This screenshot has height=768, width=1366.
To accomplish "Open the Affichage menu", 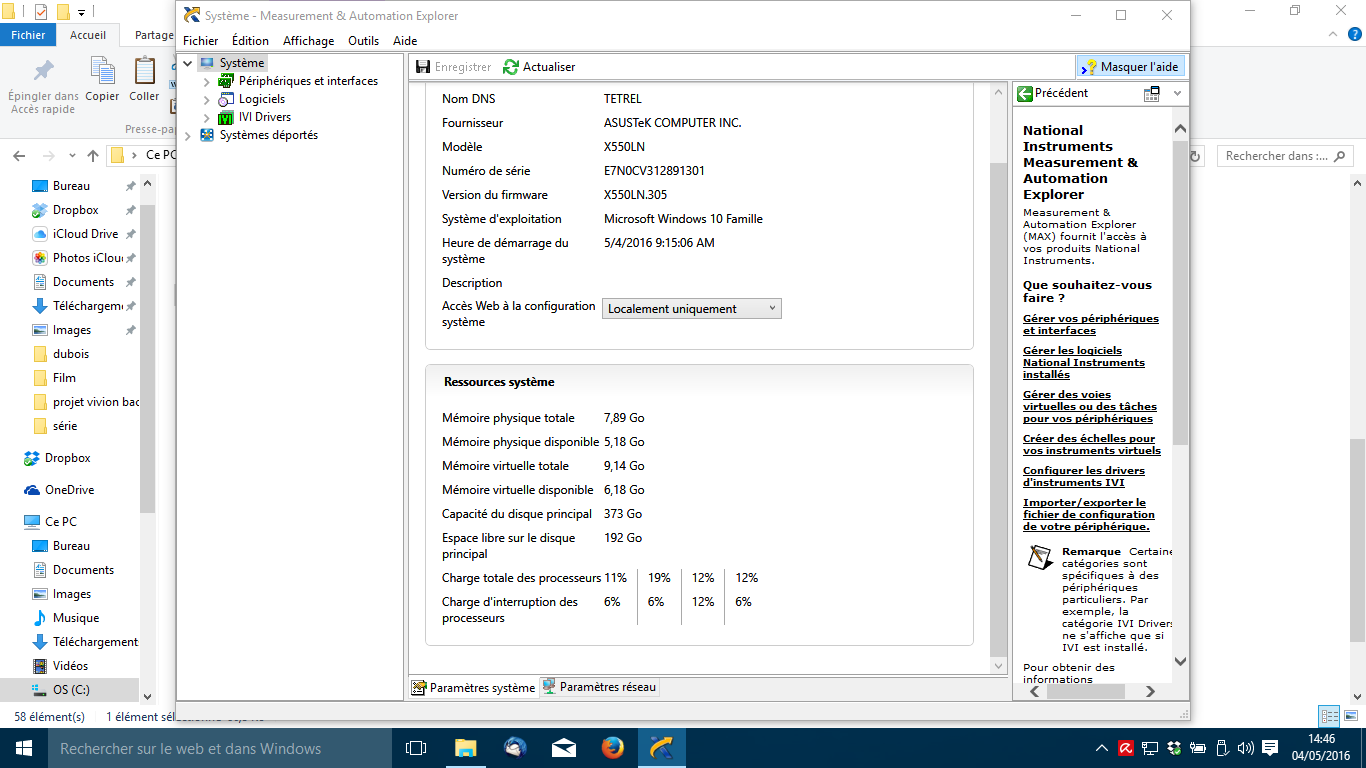I will click(x=309, y=41).
